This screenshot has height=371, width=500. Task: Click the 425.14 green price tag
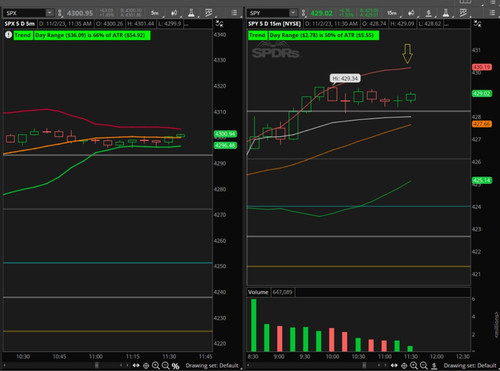tap(482, 180)
